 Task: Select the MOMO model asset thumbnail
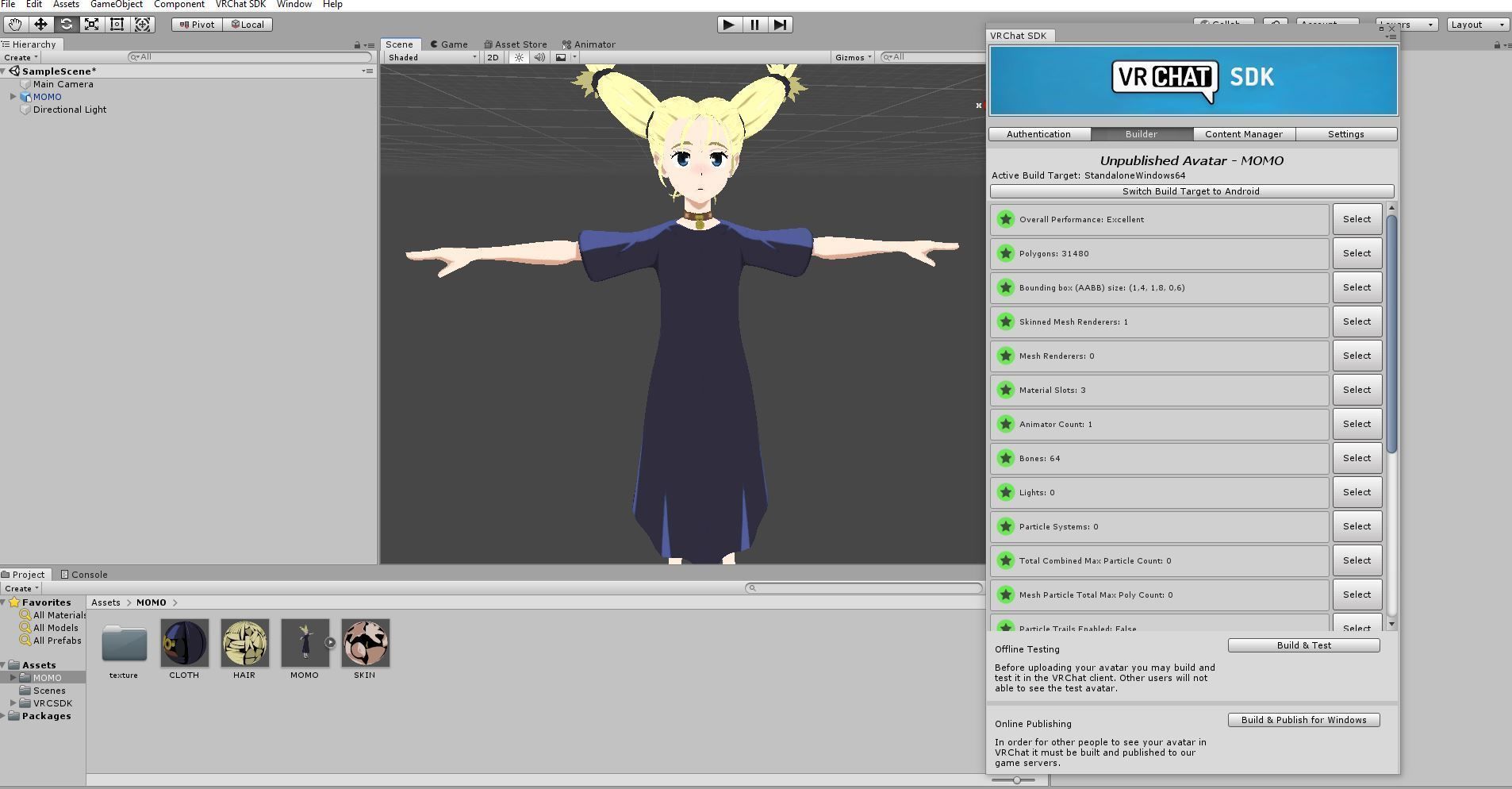pos(305,643)
